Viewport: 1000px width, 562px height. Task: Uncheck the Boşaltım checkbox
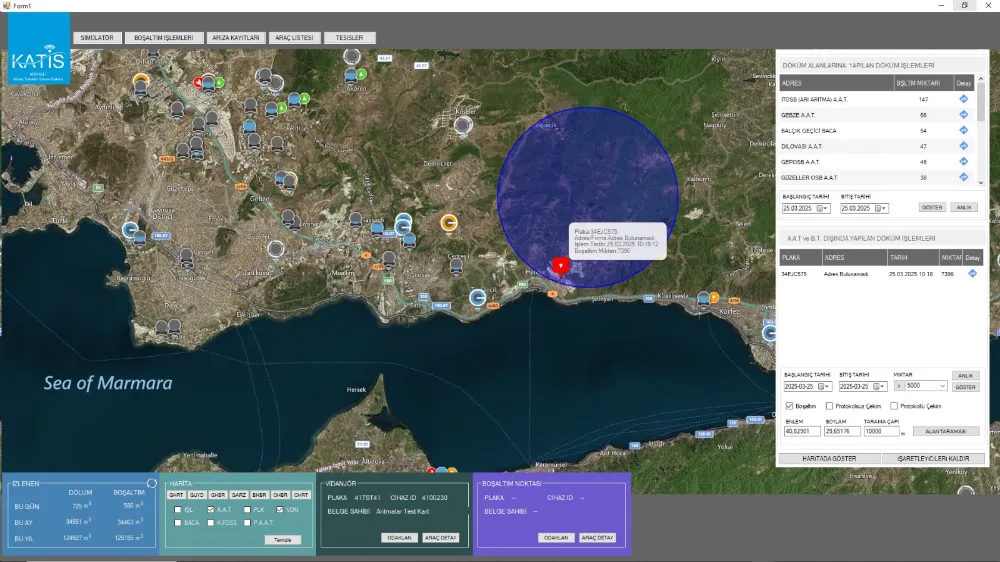790,406
